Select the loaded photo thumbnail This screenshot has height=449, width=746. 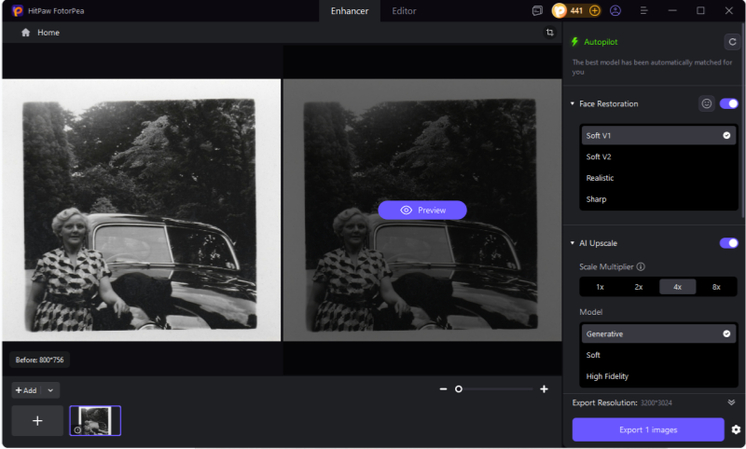[x=95, y=420]
